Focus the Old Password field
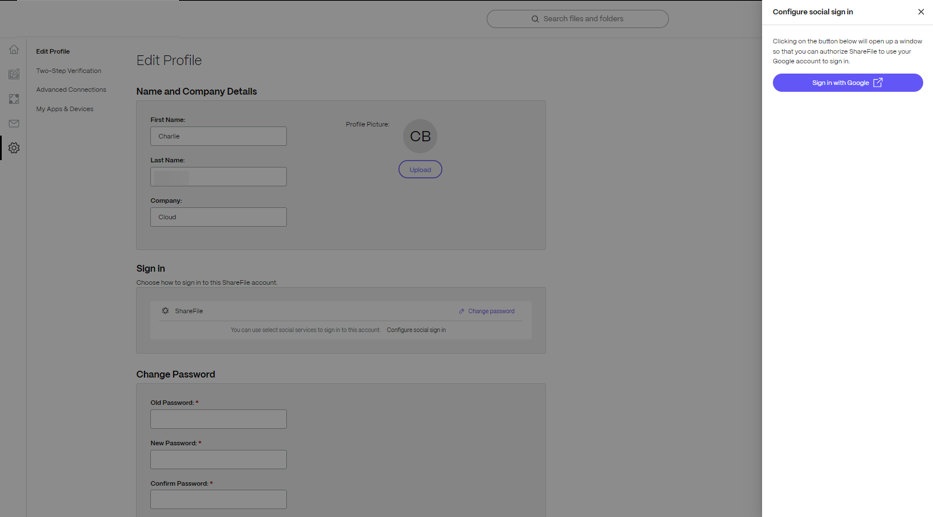Screen dimensions: 933x517 pos(218,419)
